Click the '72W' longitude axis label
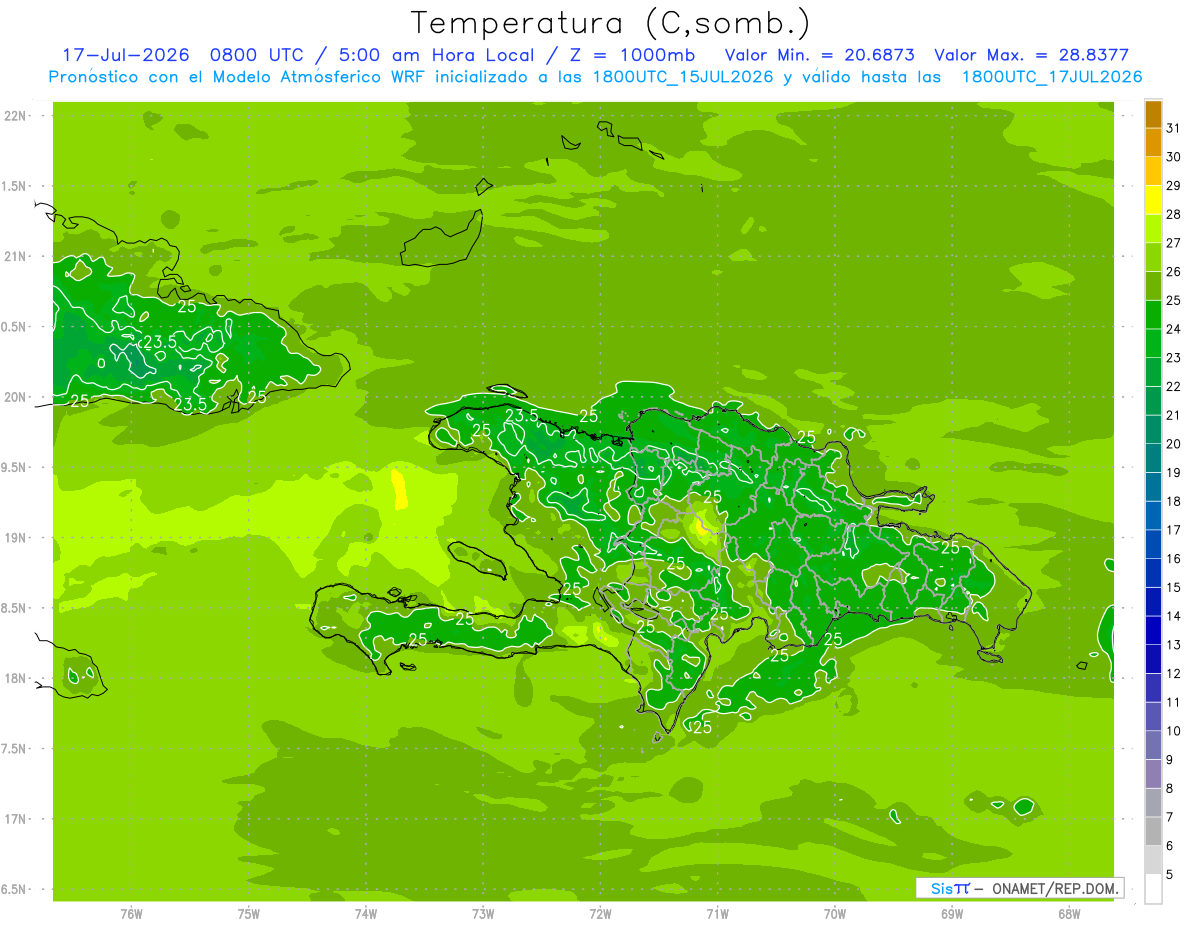The width and height of the screenshot is (1200, 927). [x=600, y=914]
